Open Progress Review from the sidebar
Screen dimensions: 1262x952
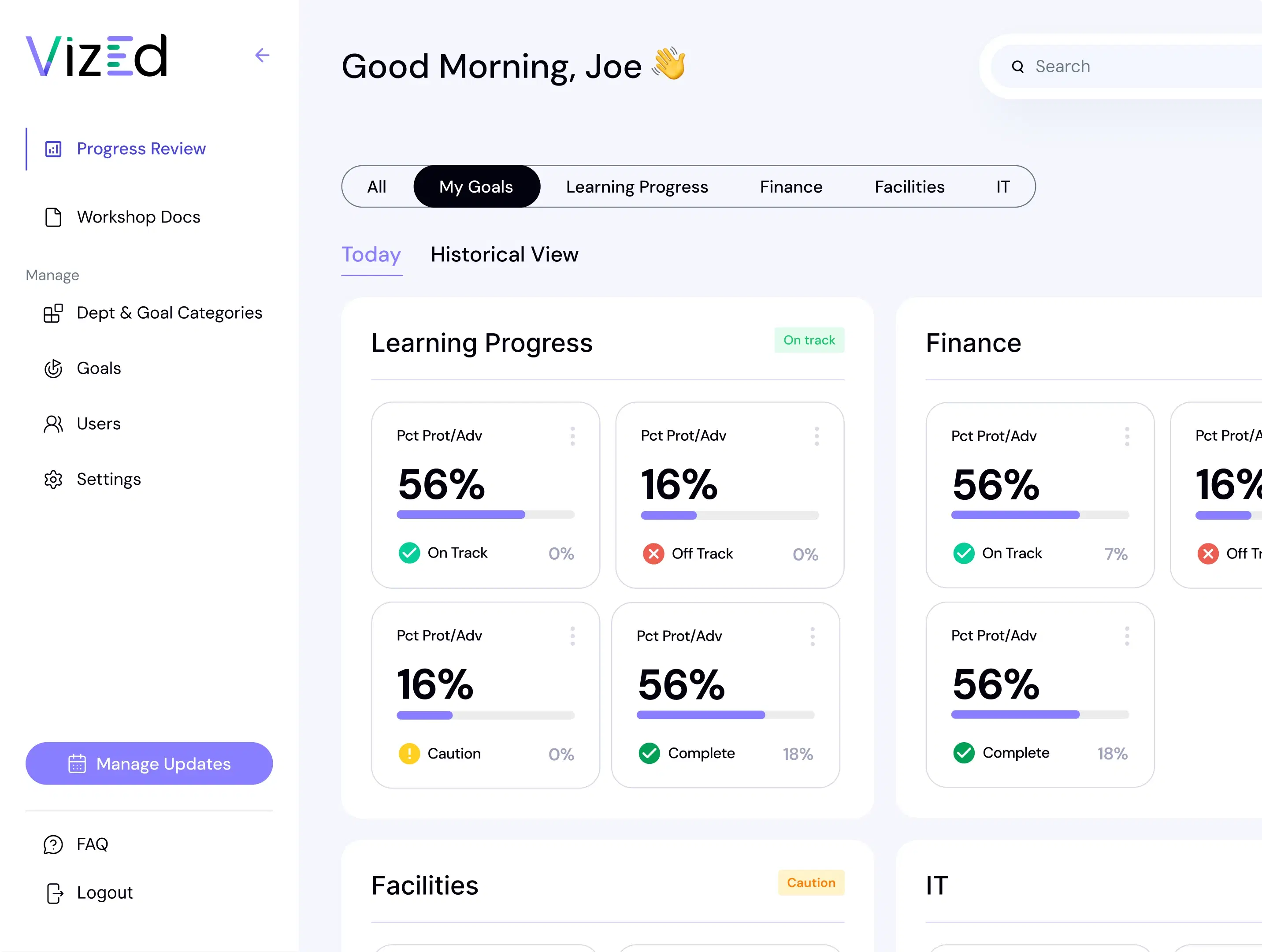[125, 149]
